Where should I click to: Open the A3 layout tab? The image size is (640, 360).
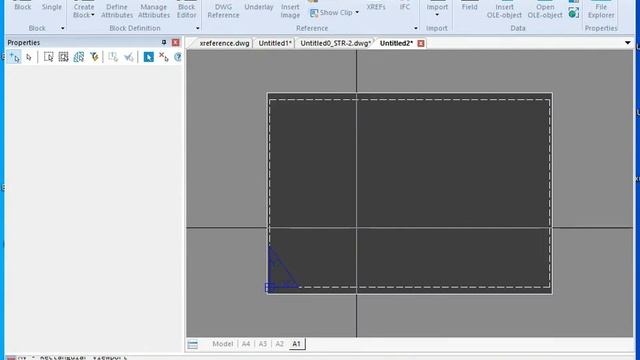click(262, 344)
